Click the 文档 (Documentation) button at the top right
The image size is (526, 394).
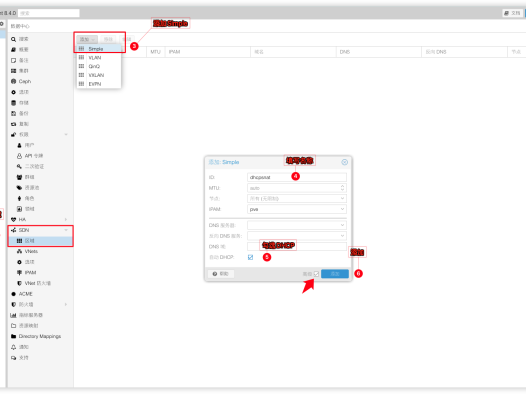512,13
